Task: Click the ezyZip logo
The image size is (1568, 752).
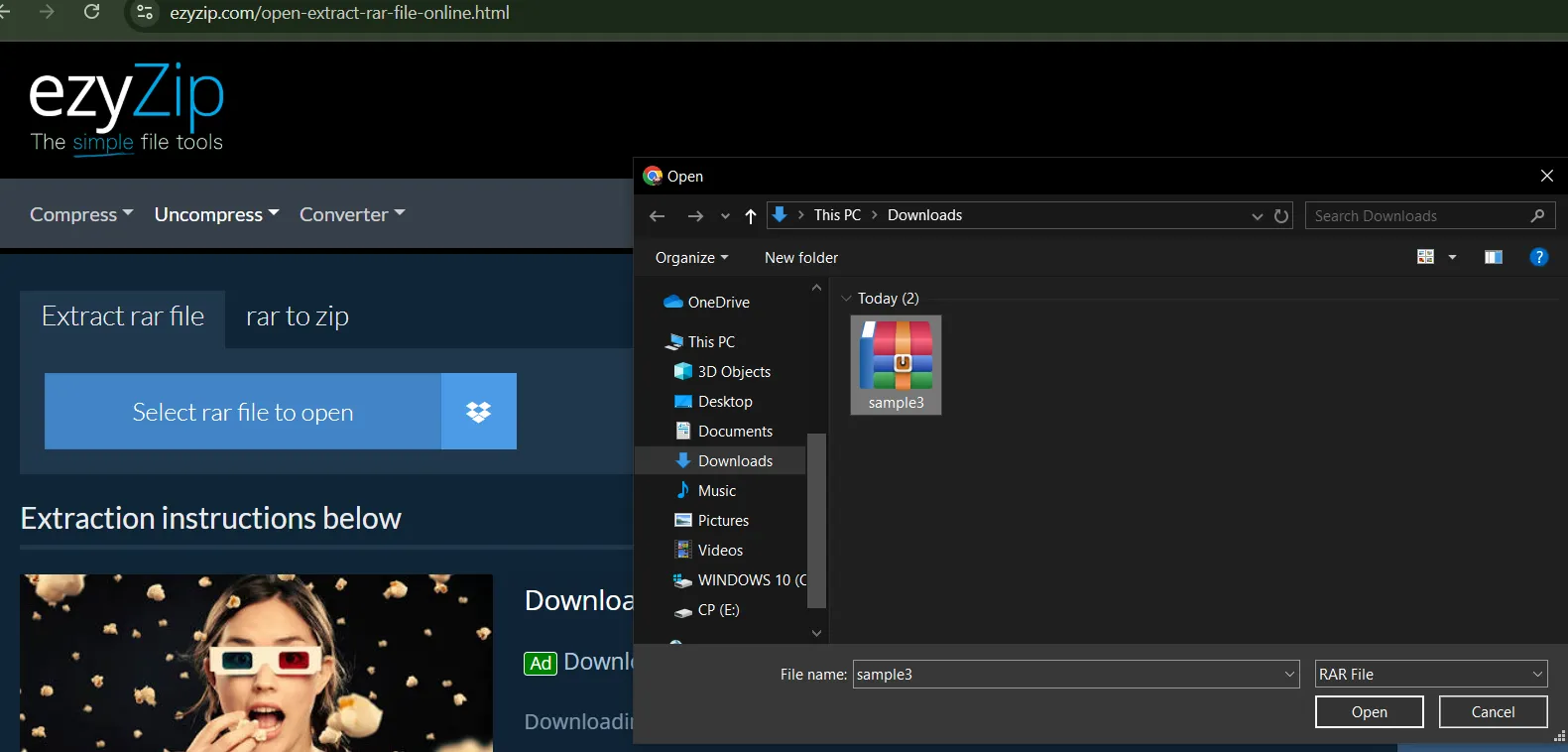Action: coord(126,108)
